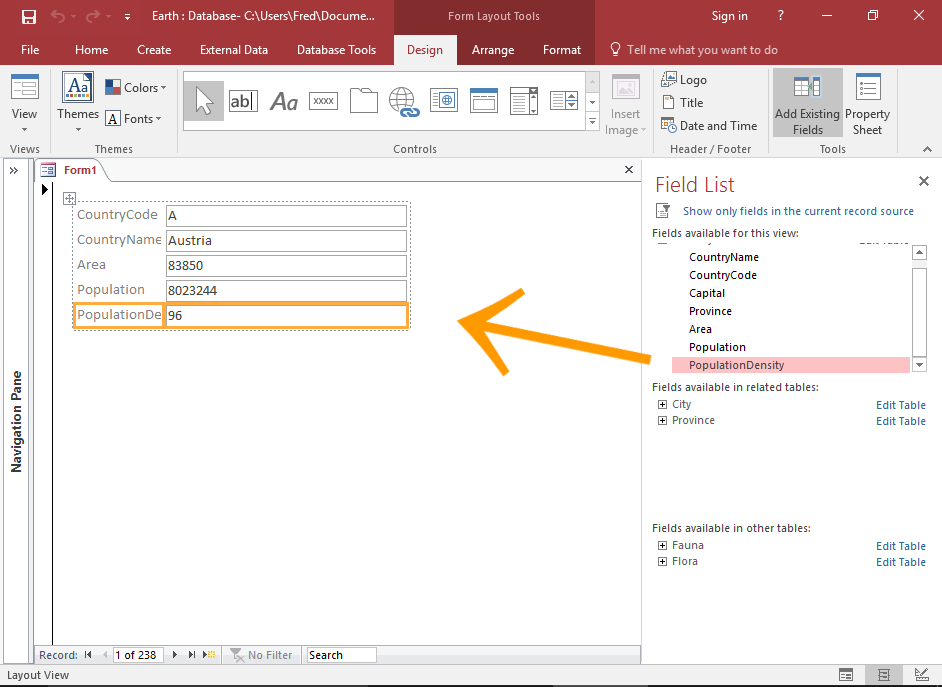Pick the Combo Box control
The image size is (942, 687).
pyautogui.click(x=524, y=101)
